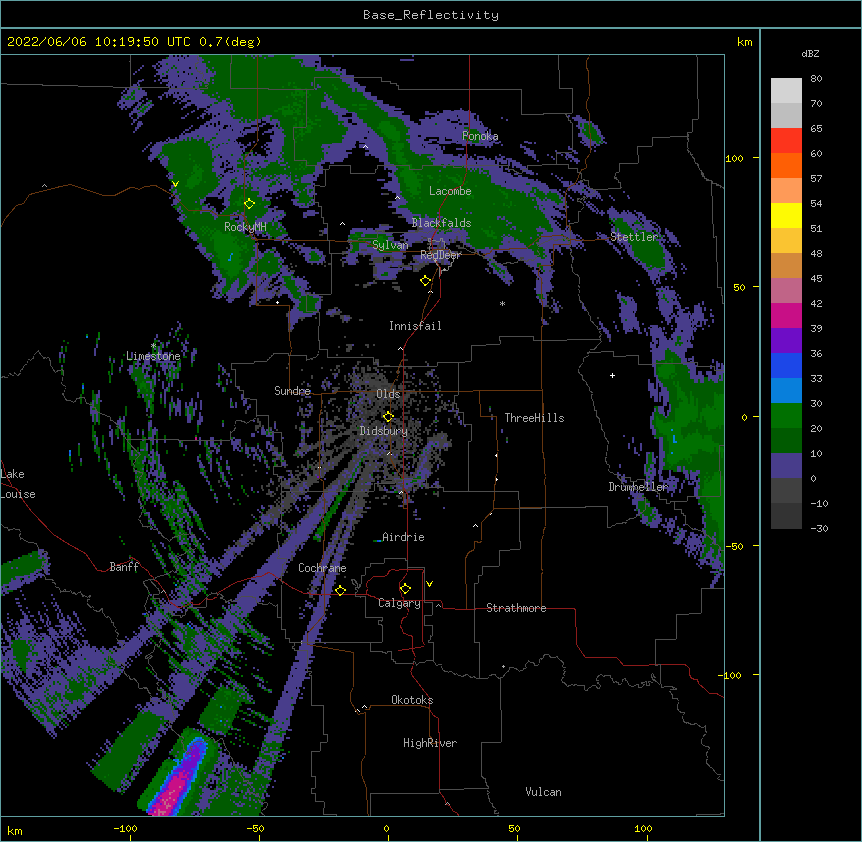Click the yellow diamond marker south of RedDeer
Viewport: 862px width, 842px height.
click(x=426, y=281)
